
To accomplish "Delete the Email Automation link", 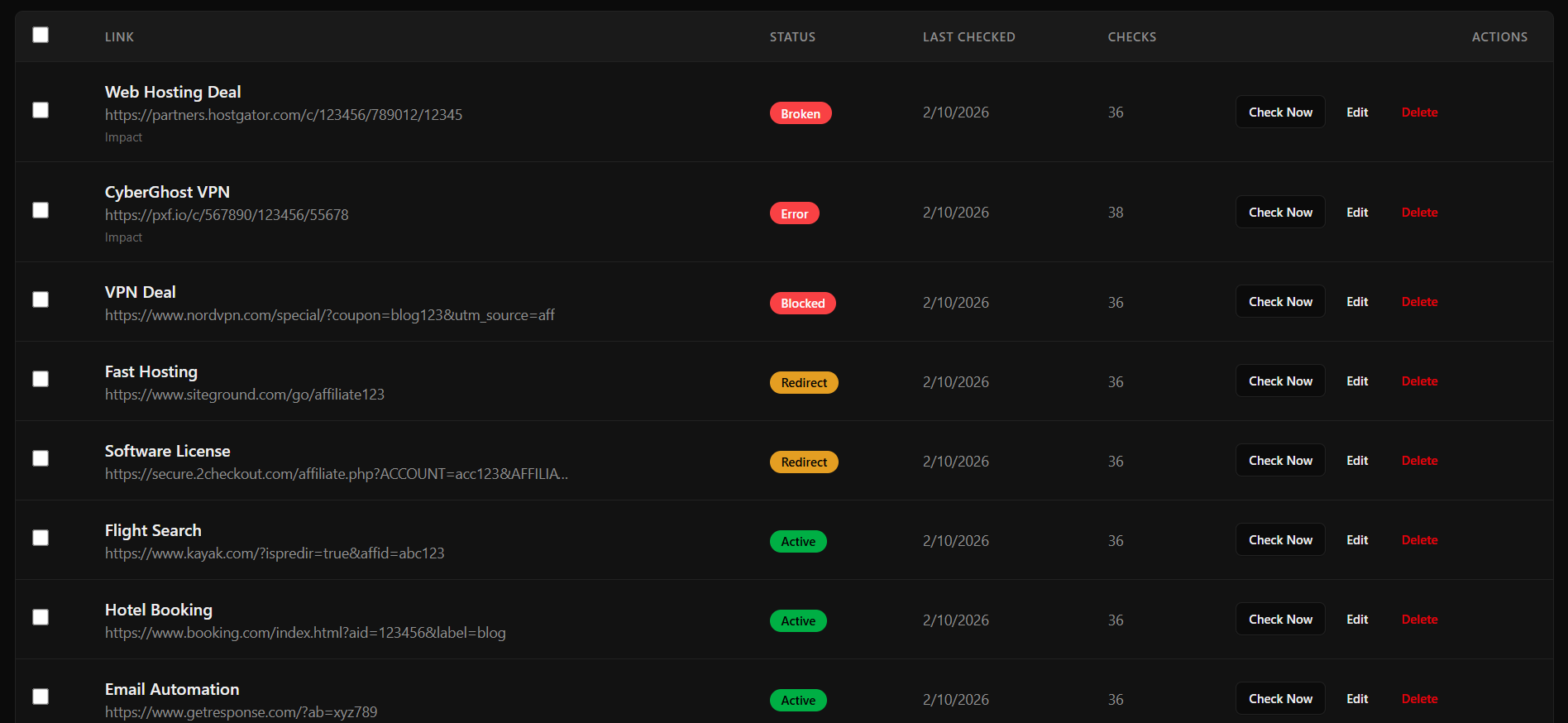I will [x=1419, y=699].
